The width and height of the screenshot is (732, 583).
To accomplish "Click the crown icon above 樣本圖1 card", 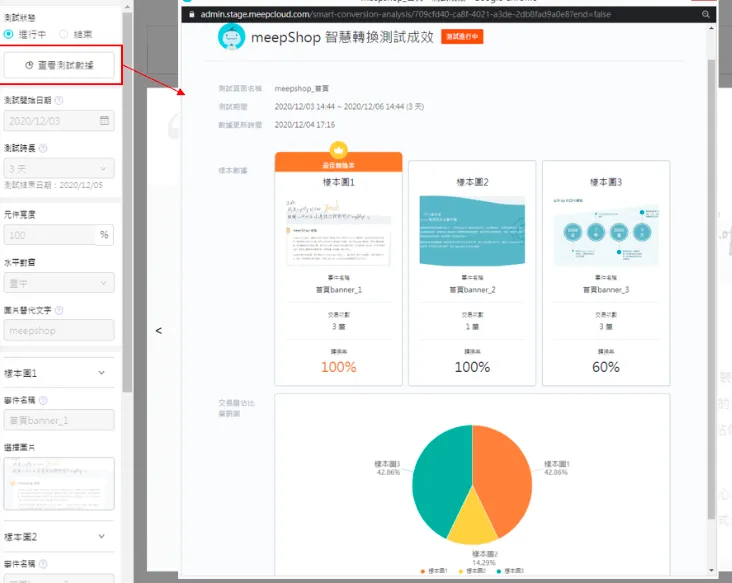I will pos(338,150).
